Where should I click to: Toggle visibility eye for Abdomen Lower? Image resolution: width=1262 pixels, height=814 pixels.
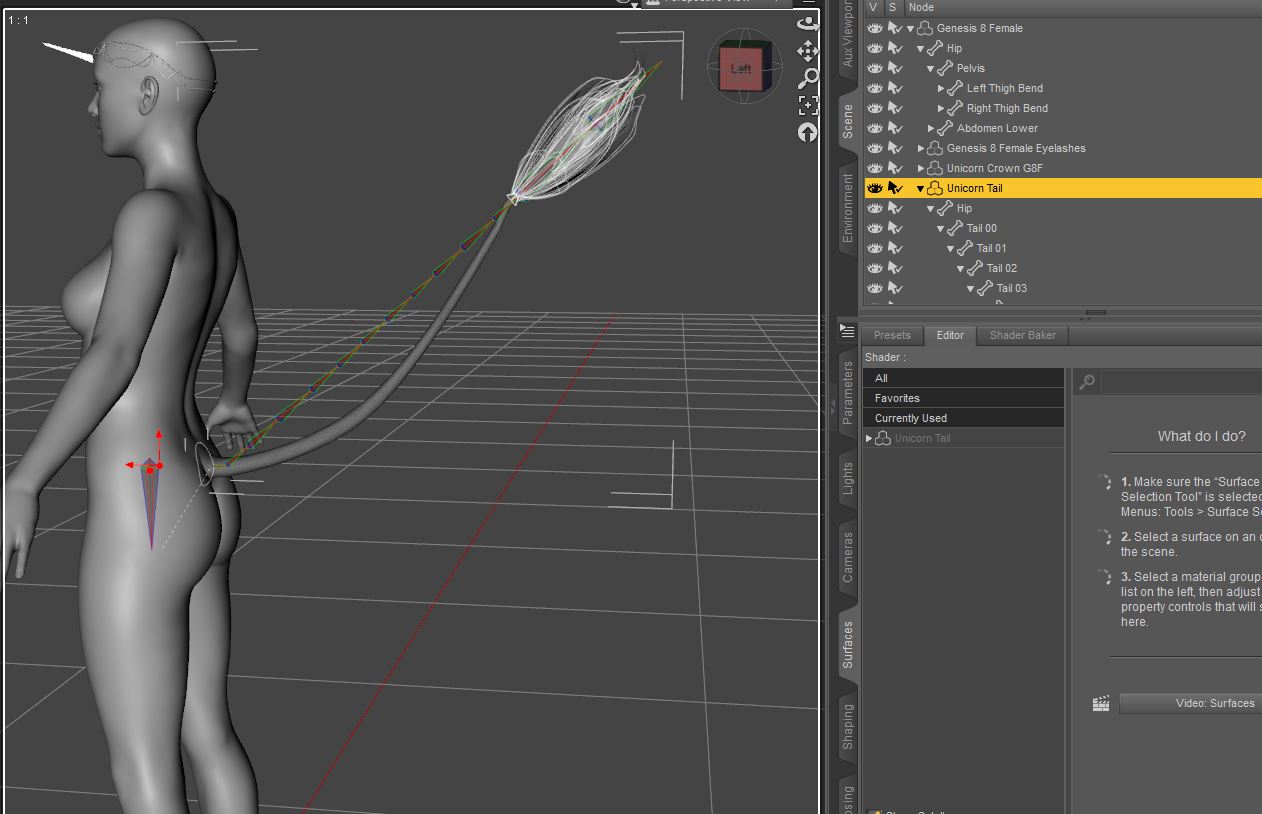click(x=875, y=128)
